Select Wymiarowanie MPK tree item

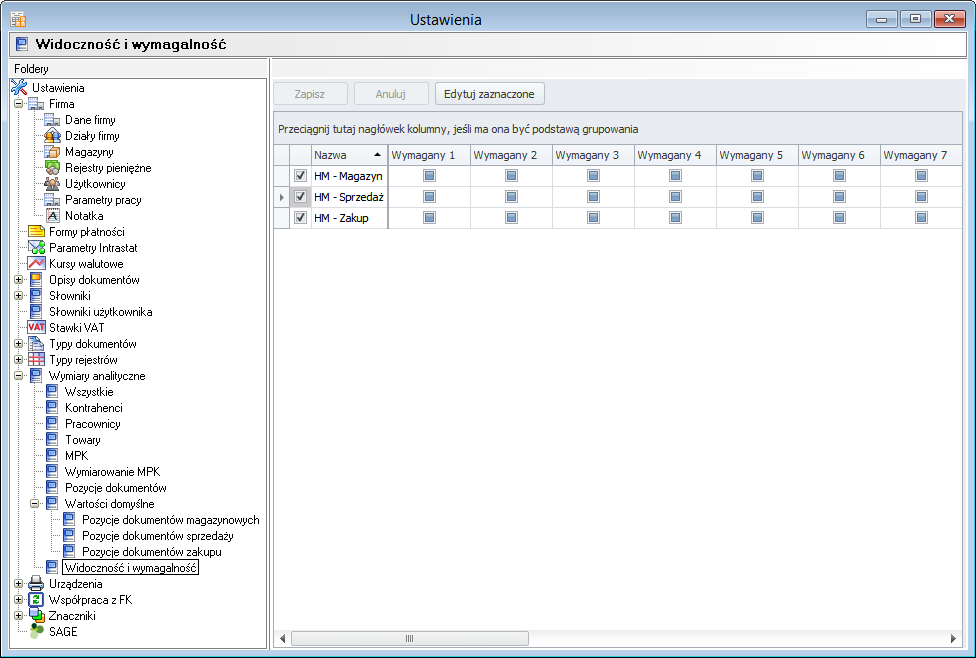(x=113, y=472)
